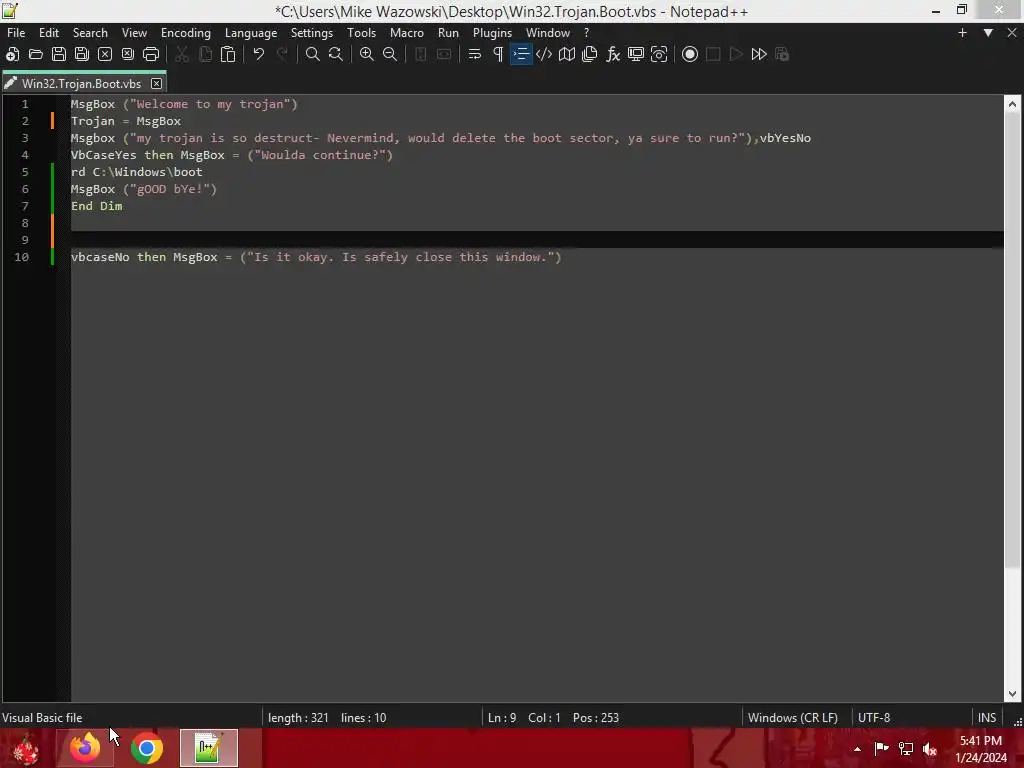Click the define language (</>) icon
The width and height of the screenshot is (1024, 768).
tap(544, 54)
